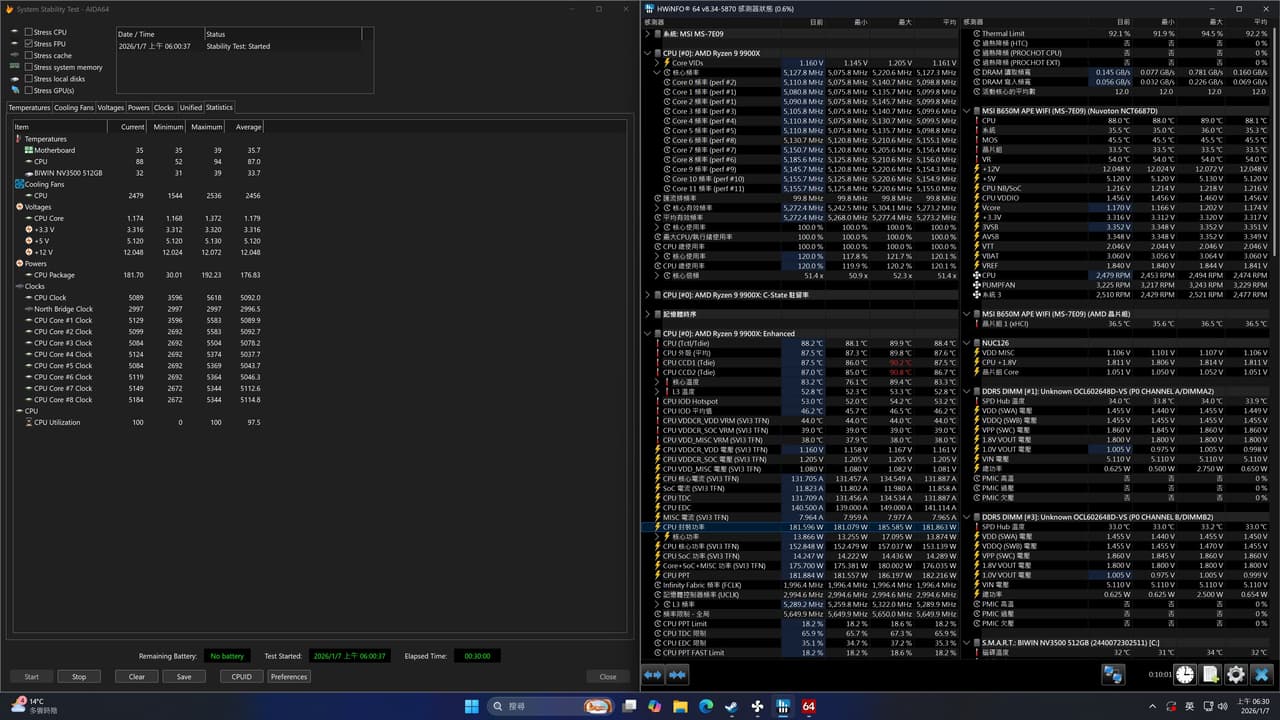Viewport: 1280px width, 720px height.
Task: Expand the Core VIDs row in HWiNFO
Action: point(657,63)
